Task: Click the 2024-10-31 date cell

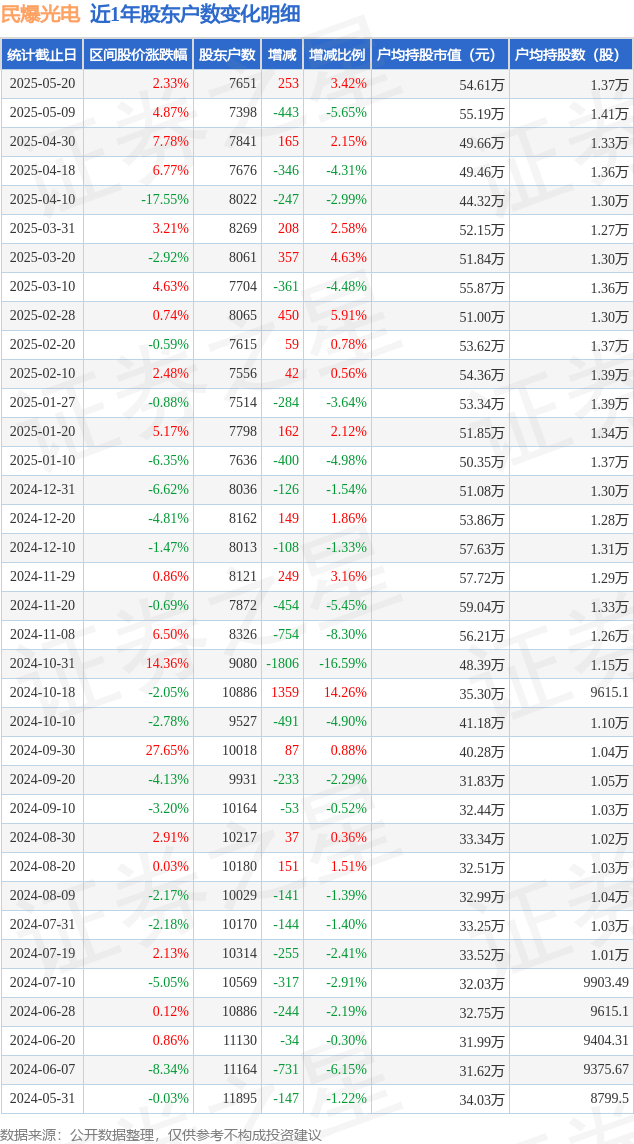Action: (42, 664)
